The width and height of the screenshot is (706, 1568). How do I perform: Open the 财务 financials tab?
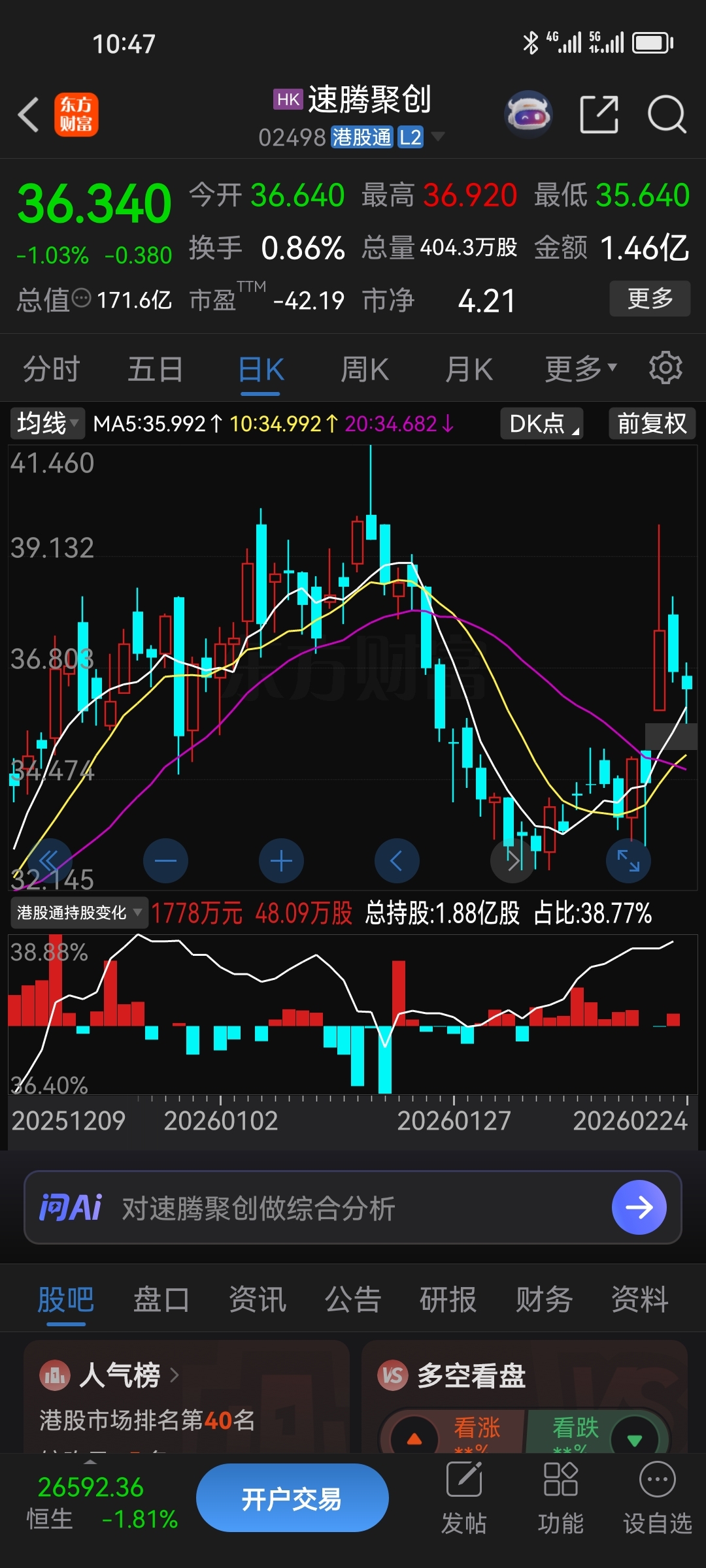click(x=545, y=1299)
